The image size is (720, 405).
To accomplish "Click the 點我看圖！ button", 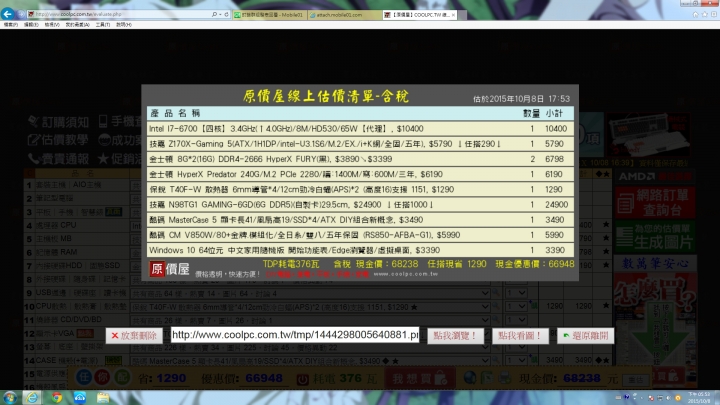I will (520, 336).
